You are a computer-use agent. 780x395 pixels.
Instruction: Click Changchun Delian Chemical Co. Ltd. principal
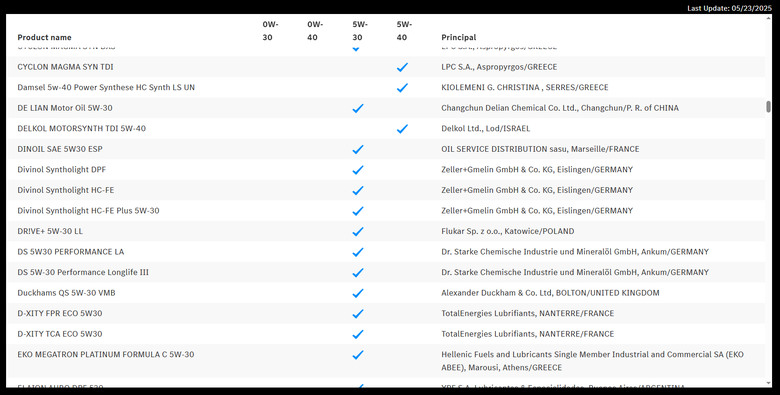click(560, 108)
